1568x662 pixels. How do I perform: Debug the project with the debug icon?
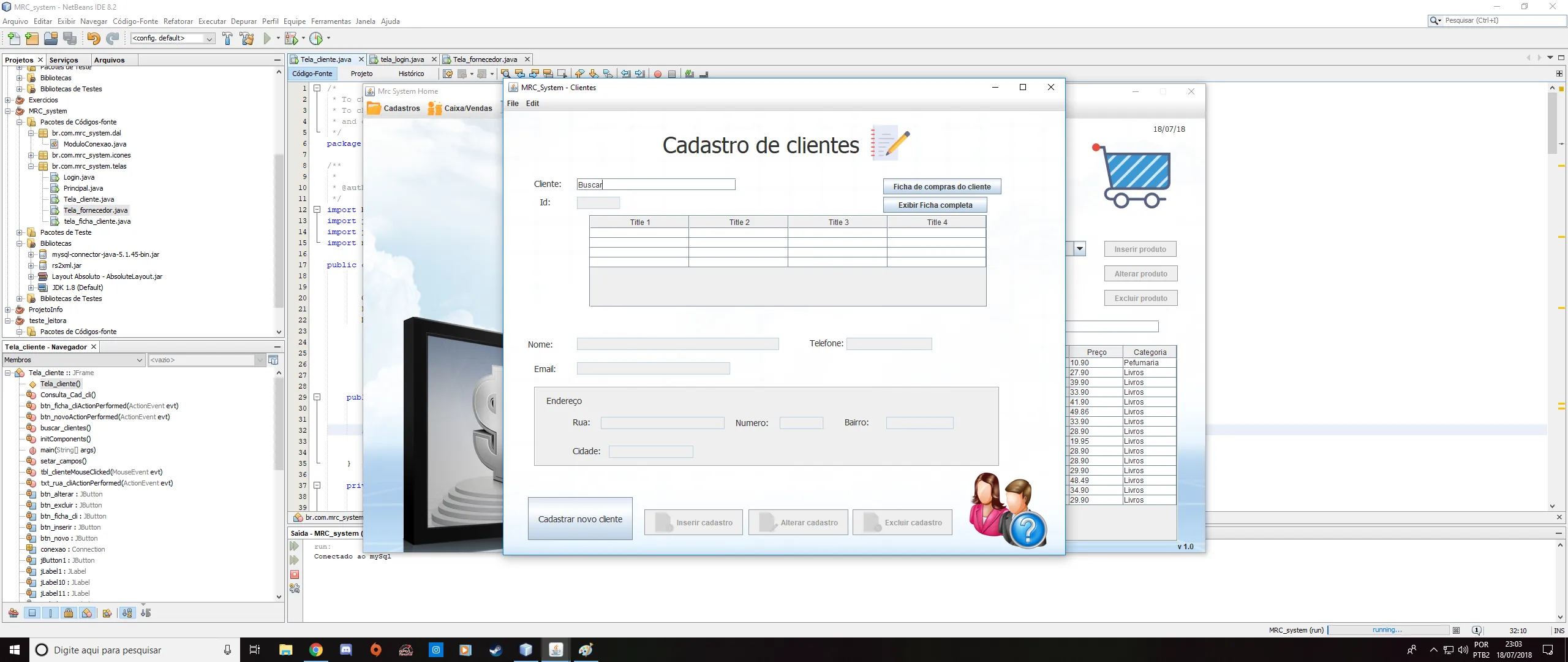292,38
